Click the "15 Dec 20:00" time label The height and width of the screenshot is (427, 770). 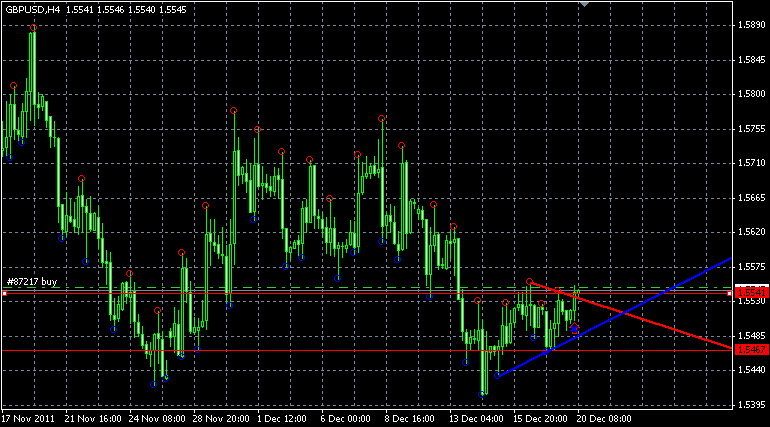coord(541,419)
